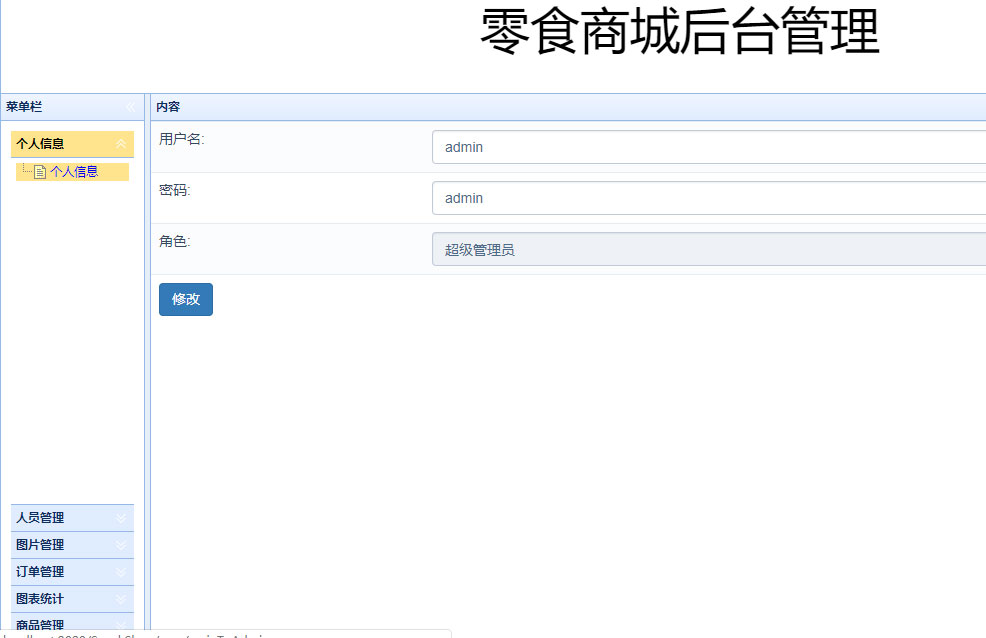Image resolution: width=986 pixels, height=638 pixels.
Task: Click the 内容 panel title
Action: point(168,107)
